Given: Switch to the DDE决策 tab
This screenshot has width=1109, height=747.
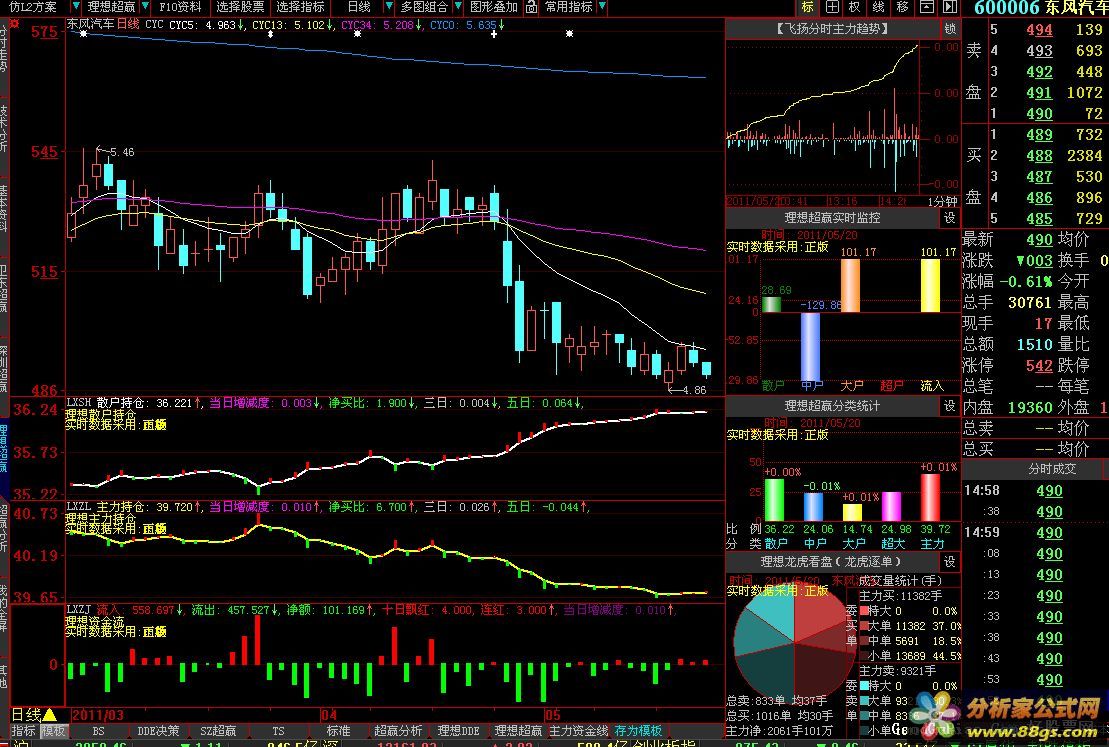Looking at the screenshot, I should tap(158, 731).
